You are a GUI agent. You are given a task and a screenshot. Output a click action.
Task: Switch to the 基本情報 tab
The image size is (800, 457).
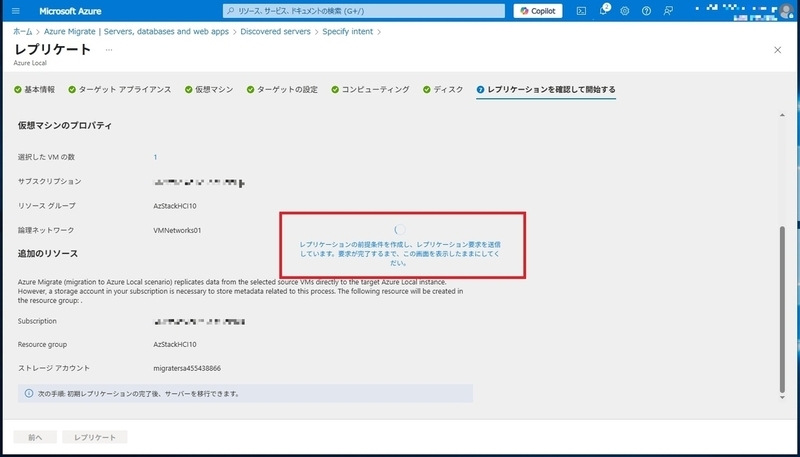35,89
